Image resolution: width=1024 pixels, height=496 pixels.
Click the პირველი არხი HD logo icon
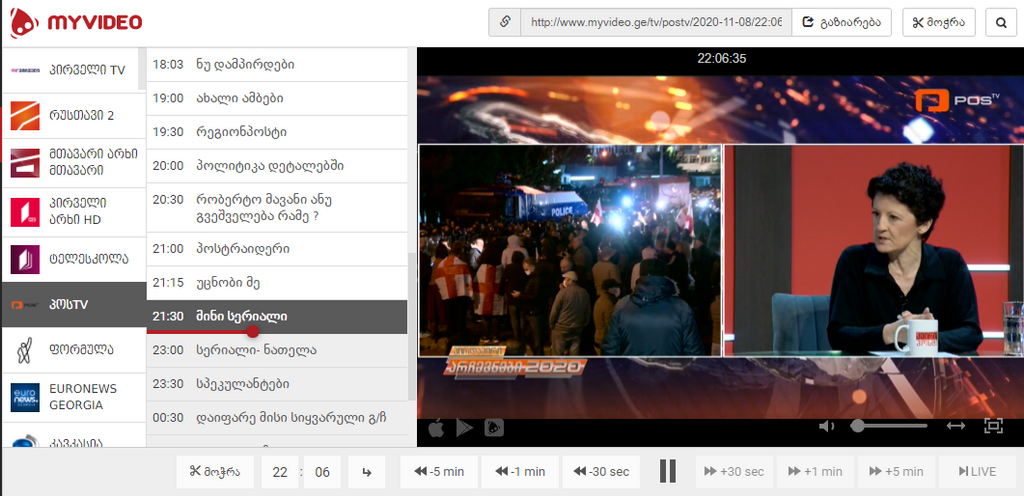coord(25,212)
